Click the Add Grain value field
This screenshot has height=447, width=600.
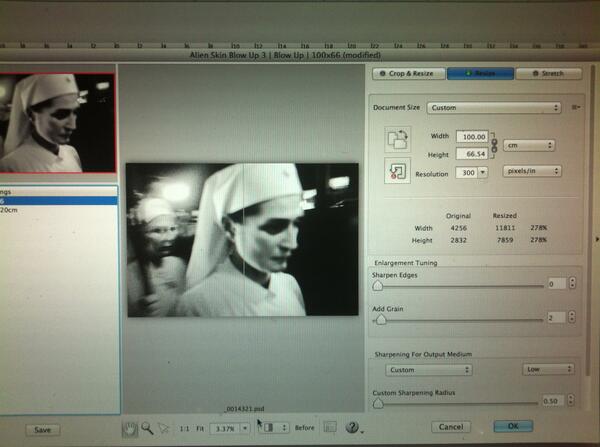coord(556,318)
